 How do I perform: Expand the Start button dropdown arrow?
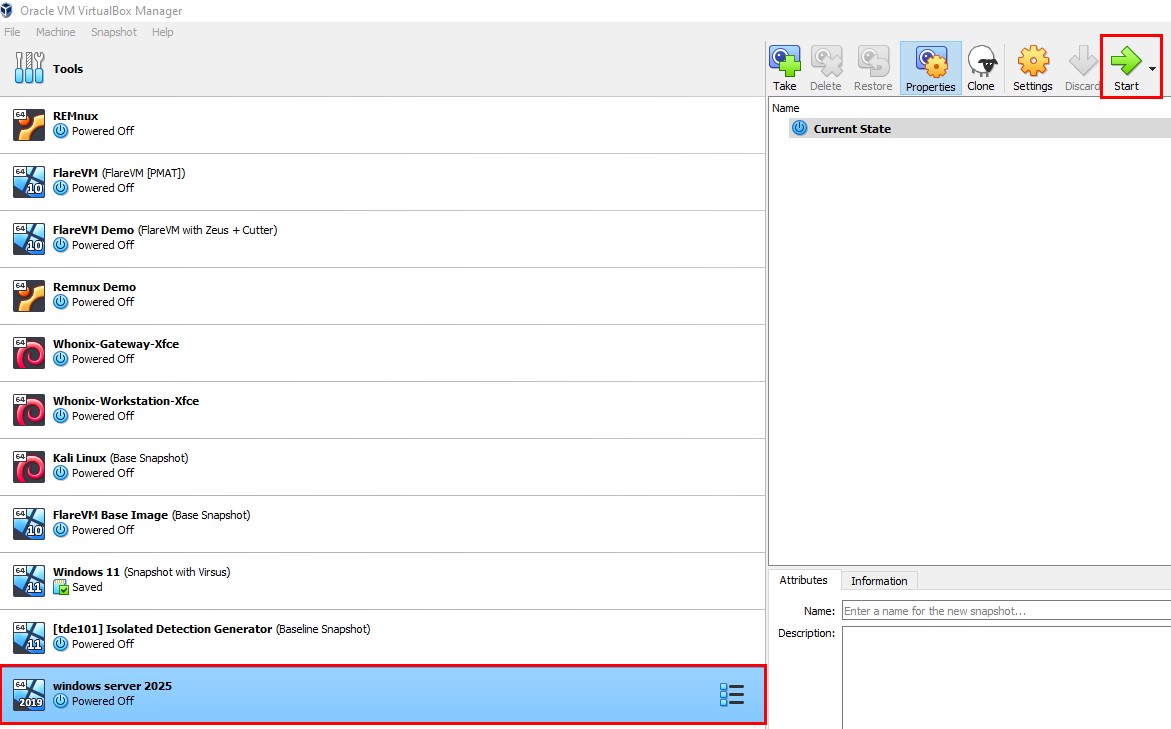(x=1153, y=70)
